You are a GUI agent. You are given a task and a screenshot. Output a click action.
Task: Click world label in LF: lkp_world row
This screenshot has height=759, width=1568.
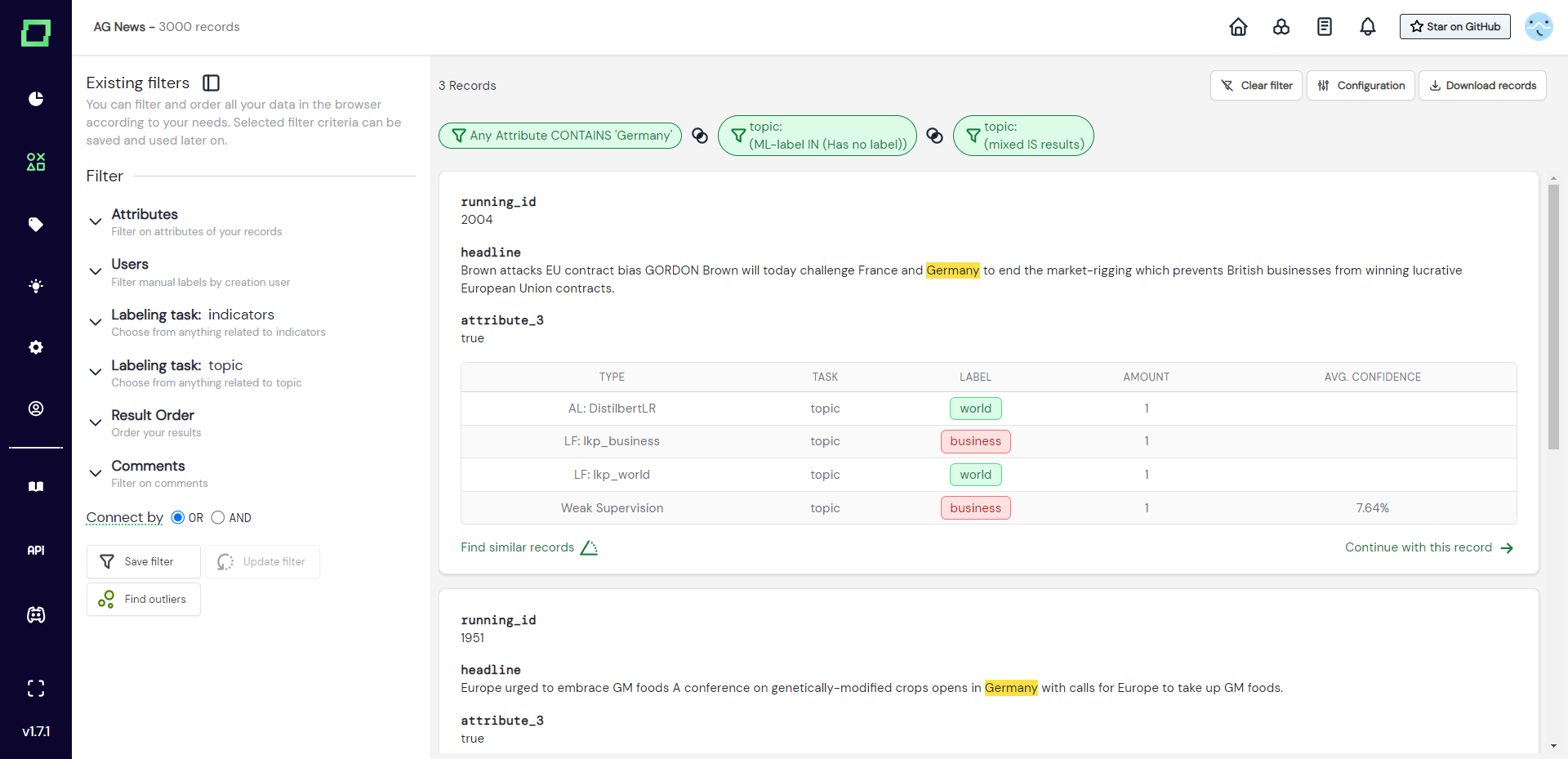(976, 475)
